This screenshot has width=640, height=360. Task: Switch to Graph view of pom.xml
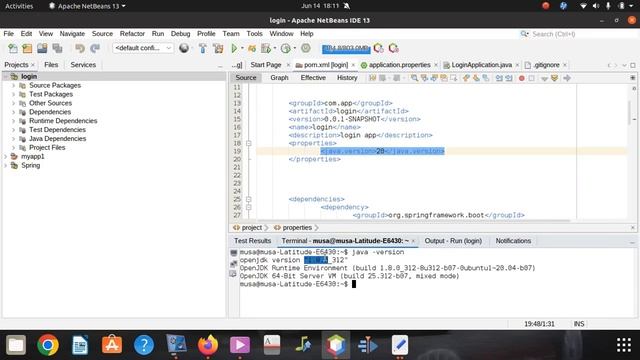[279, 78]
